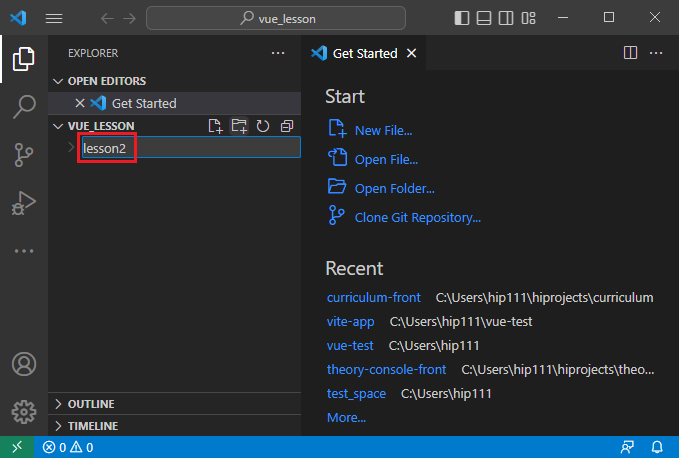Screen dimensions: 679x458
Task: Open the hamburger application menu
Action: point(54,18)
